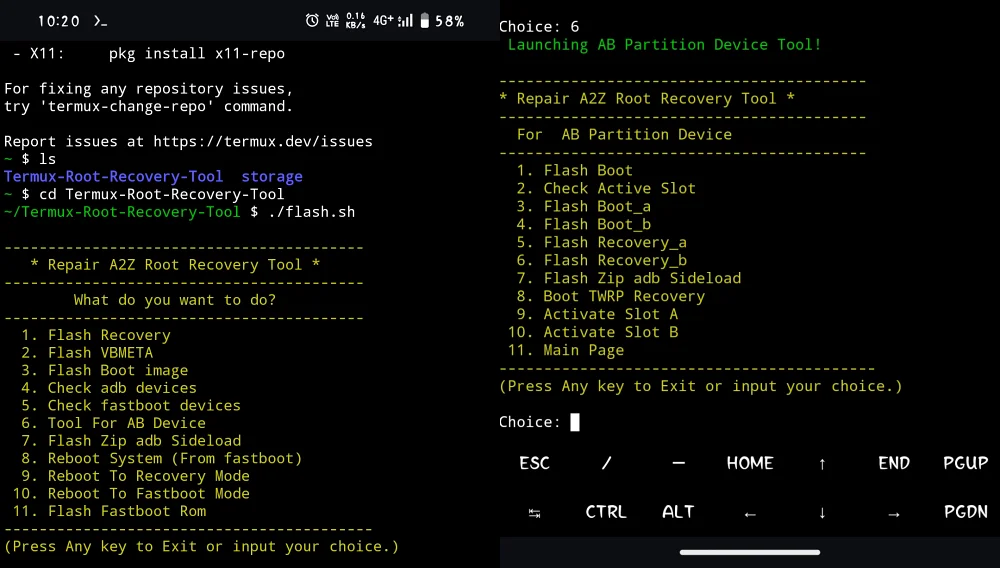Tap the down arrow key
1000x568 pixels.
[x=822, y=512]
